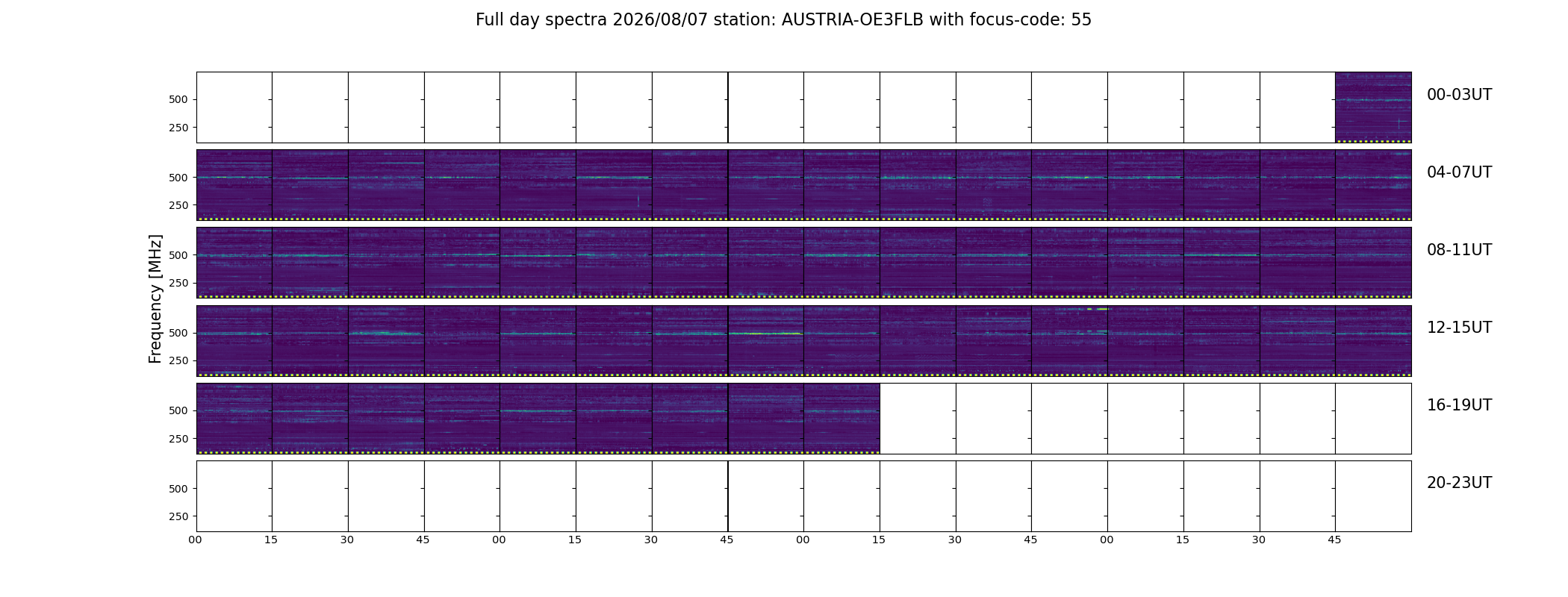Select last filled spectrum in 16-19UT row
This screenshot has height=597, width=1568.
(x=841, y=419)
